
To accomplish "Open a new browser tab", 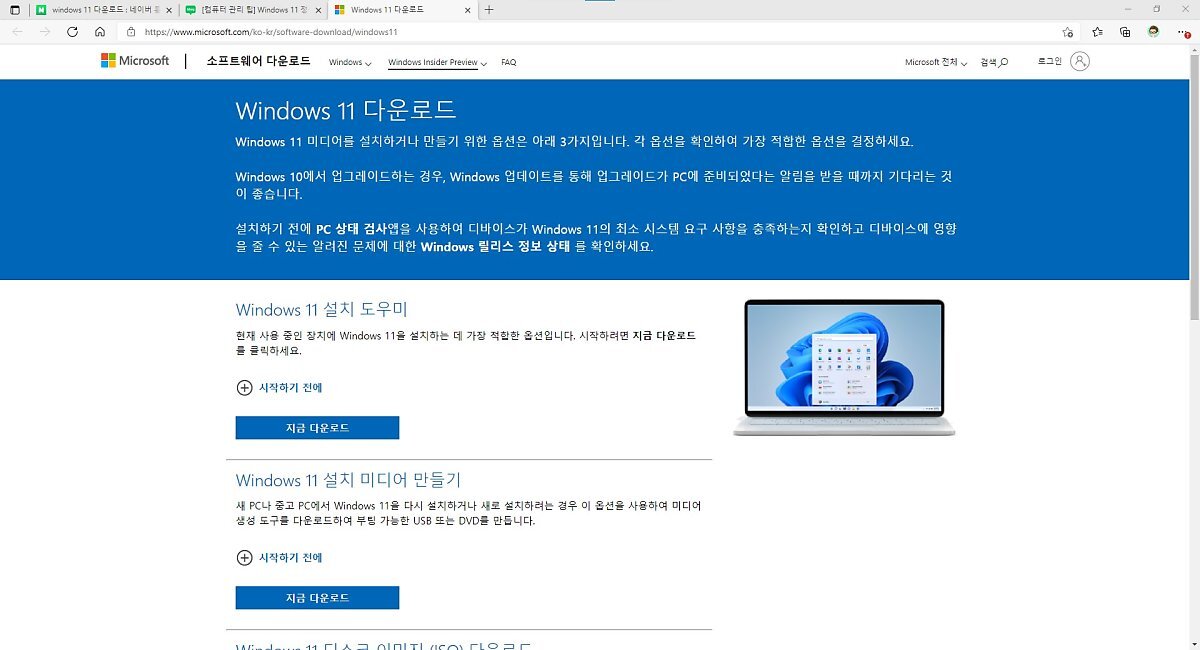I will pos(489,10).
